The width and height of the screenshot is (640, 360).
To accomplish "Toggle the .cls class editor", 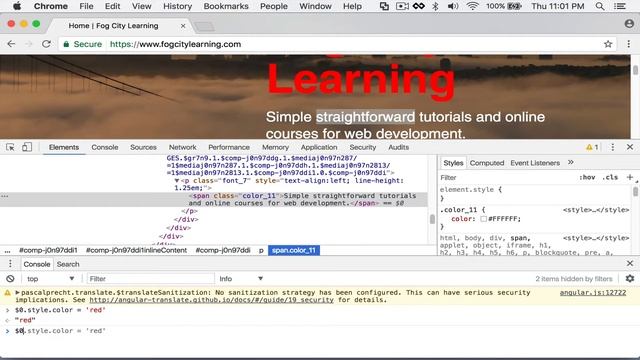I will [610, 177].
